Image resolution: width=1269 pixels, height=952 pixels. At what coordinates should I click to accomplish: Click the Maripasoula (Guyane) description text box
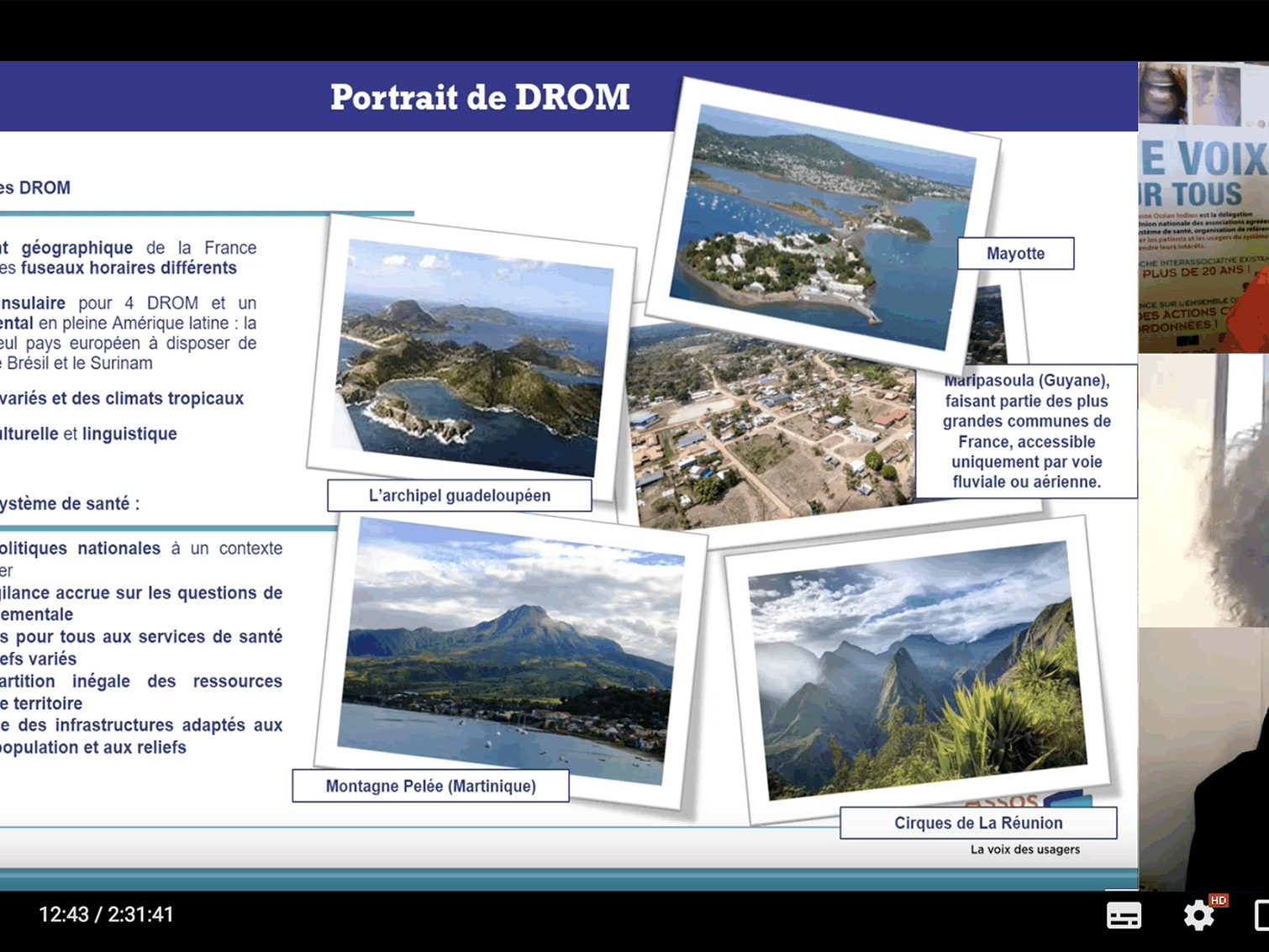tap(1026, 431)
